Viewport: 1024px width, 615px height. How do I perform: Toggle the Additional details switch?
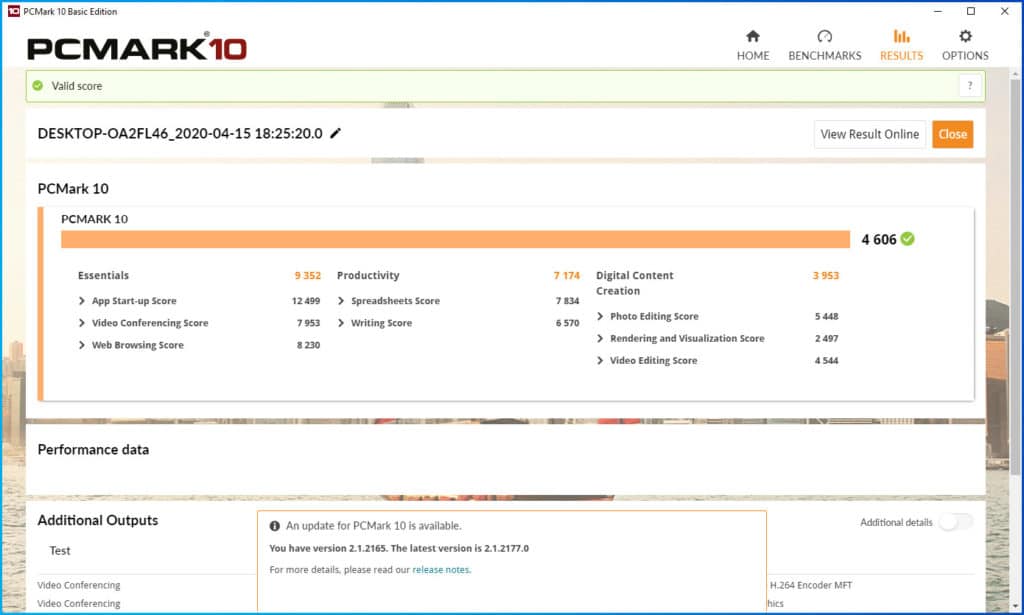(x=955, y=522)
